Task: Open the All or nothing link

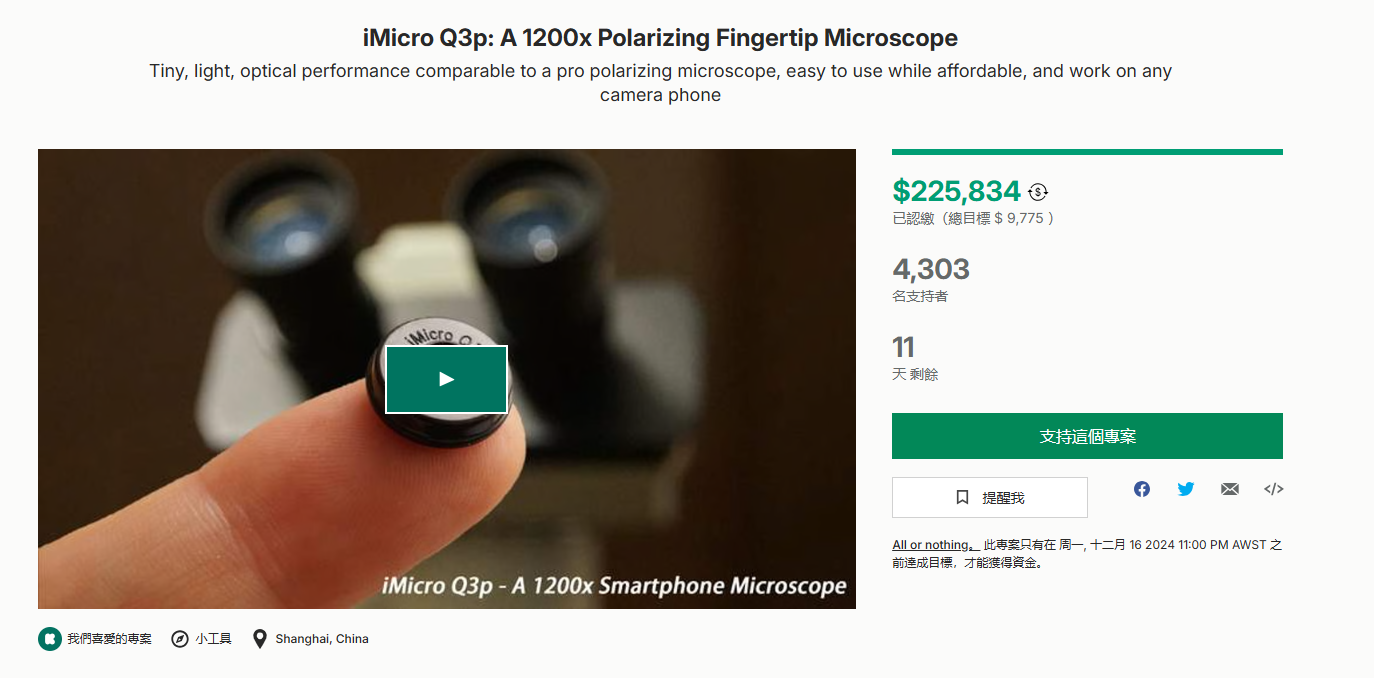Action: coord(932,545)
